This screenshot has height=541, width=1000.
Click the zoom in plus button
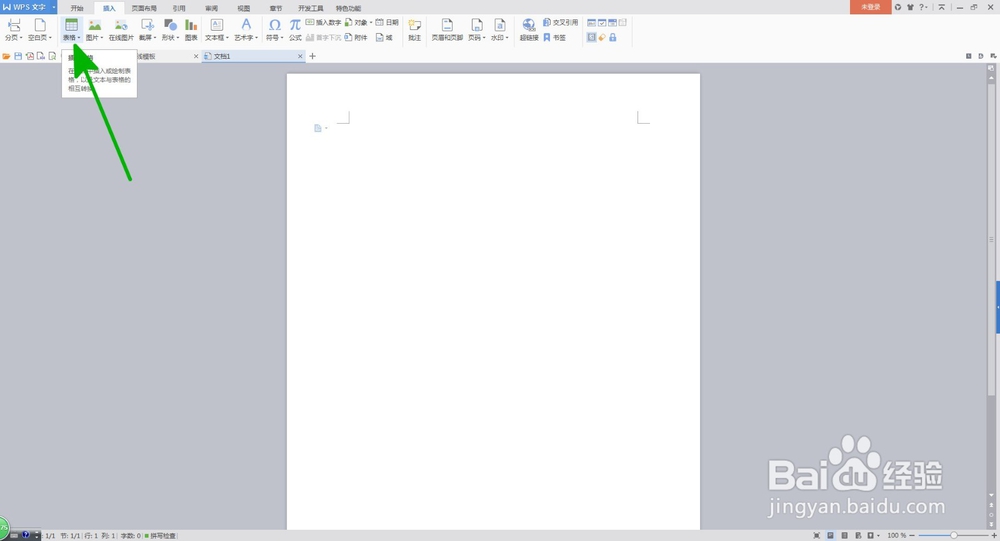point(994,535)
